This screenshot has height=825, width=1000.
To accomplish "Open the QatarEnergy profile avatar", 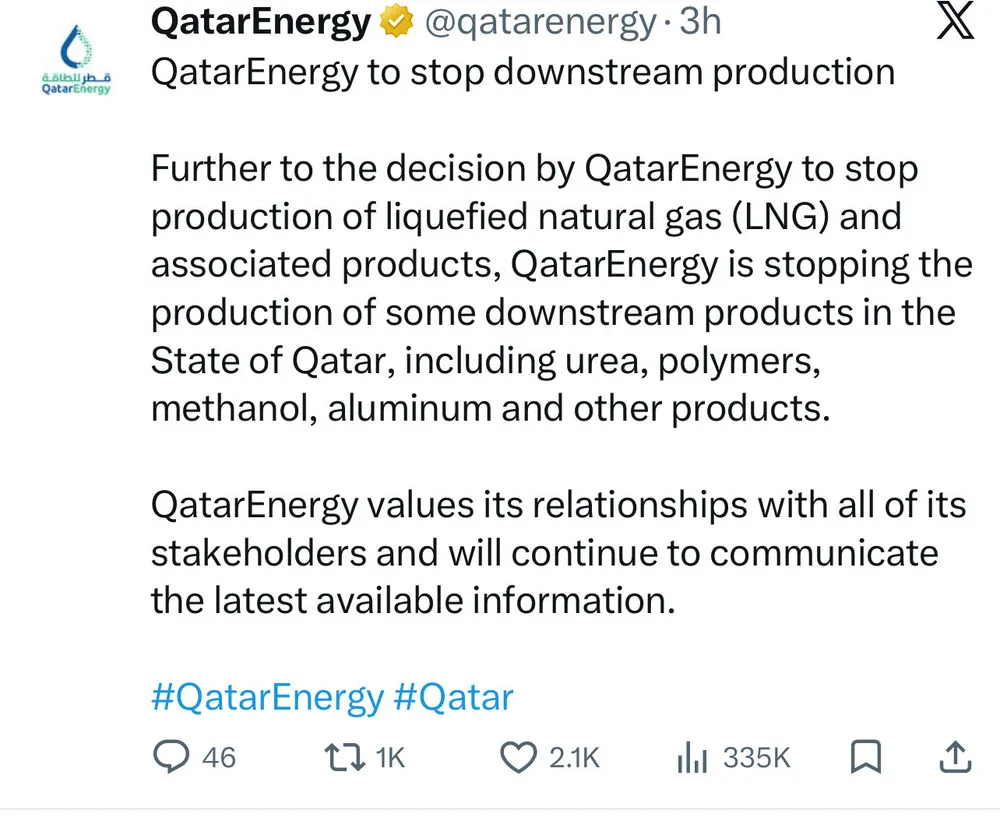I will (x=76, y=58).
